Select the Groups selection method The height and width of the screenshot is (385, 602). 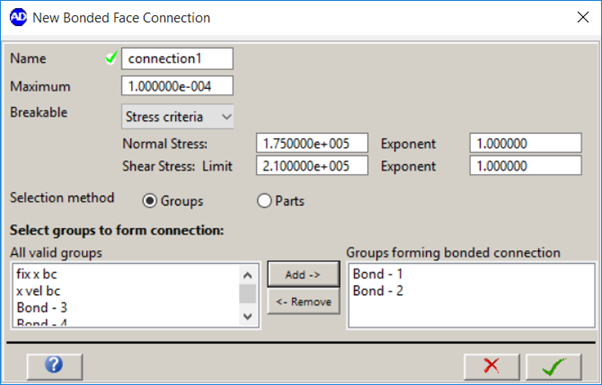pyautogui.click(x=149, y=201)
